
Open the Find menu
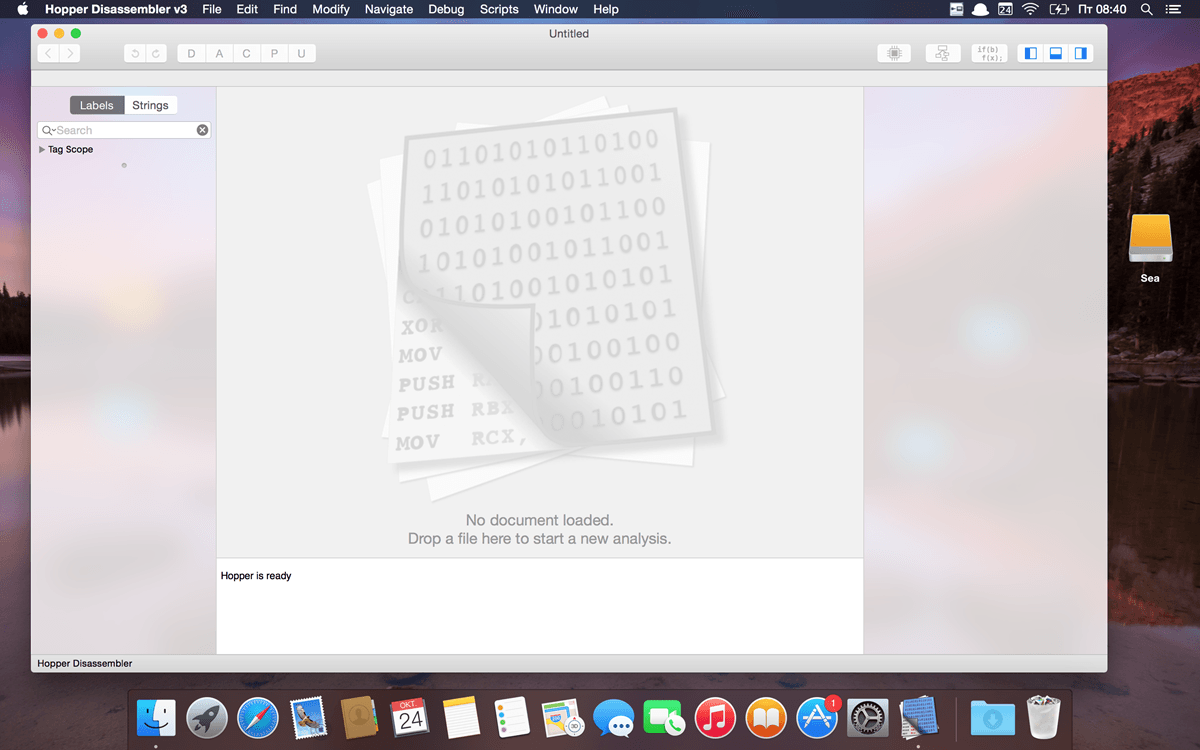coord(285,9)
